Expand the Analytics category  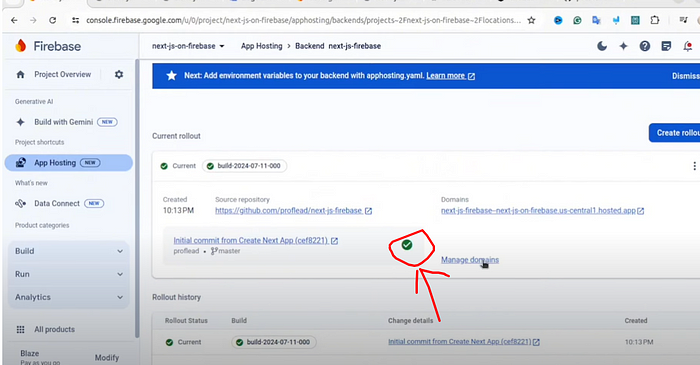[x=69, y=297]
